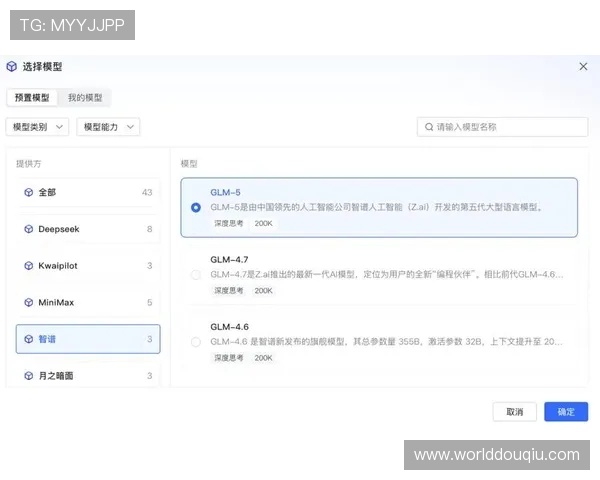The width and height of the screenshot is (600, 480).
Task: Select the GLM-4.6 radio button
Action: 196,342
